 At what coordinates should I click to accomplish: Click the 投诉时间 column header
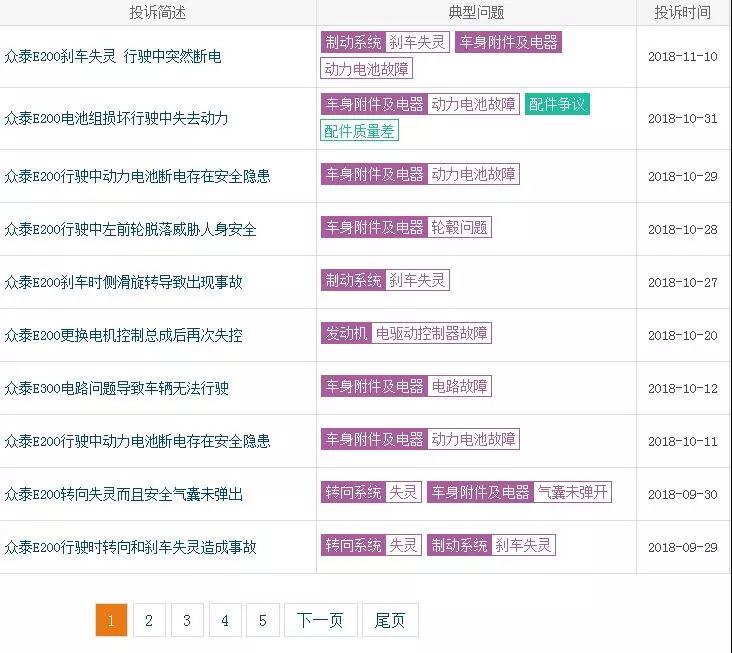point(683,12)
